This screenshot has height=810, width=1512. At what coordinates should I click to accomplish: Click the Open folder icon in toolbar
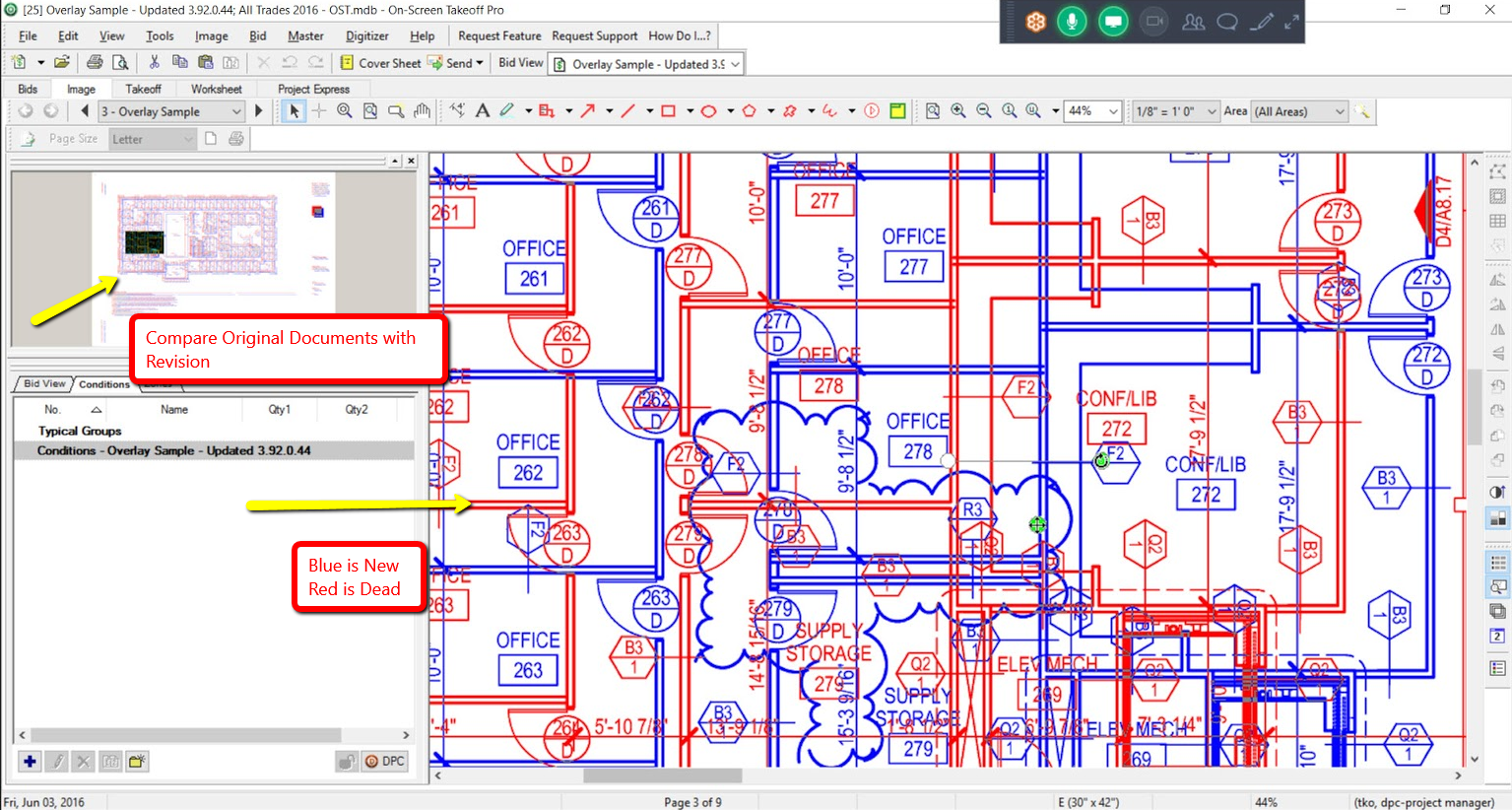point(61,62)
